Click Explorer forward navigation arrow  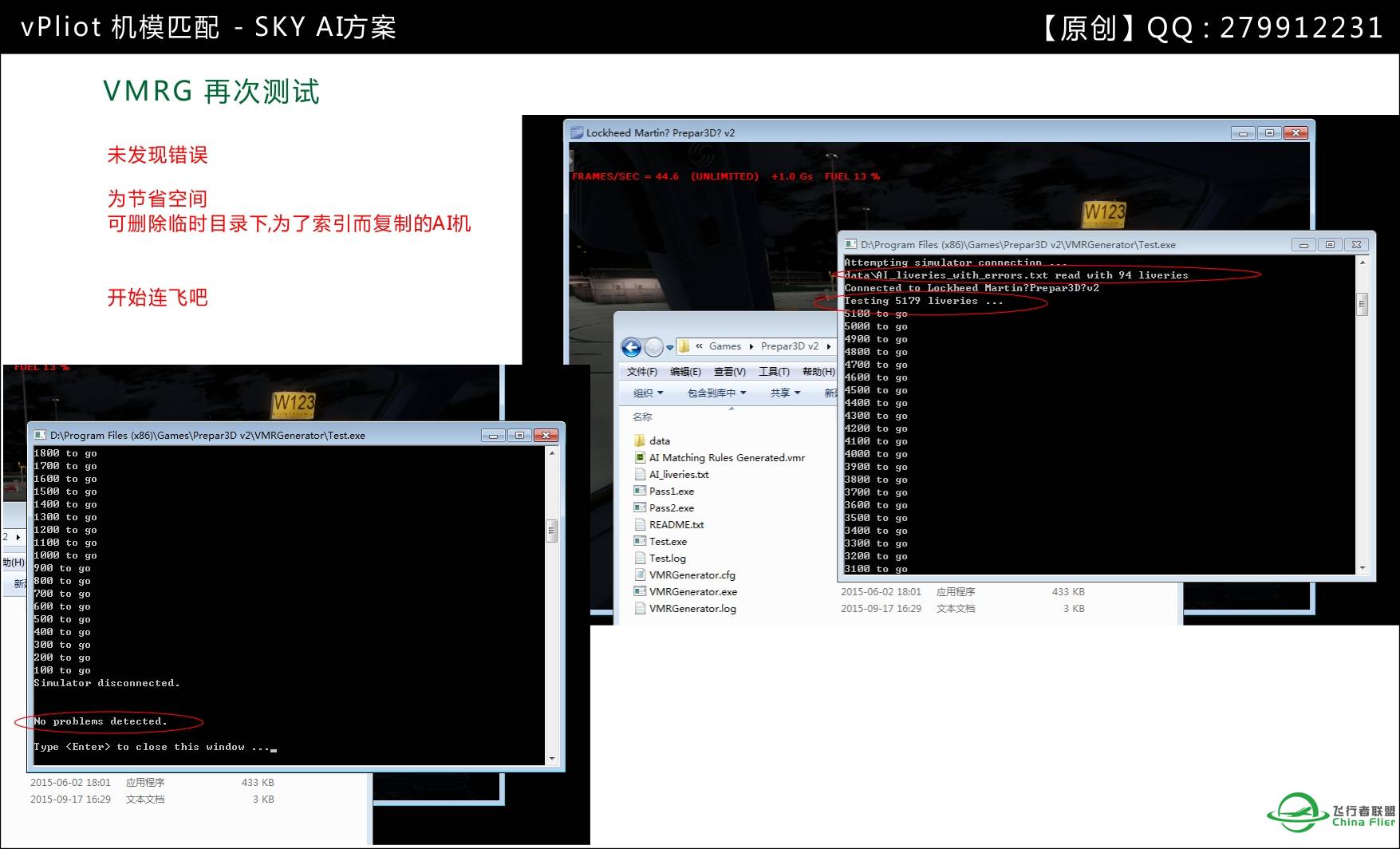(x=653, y=347)
